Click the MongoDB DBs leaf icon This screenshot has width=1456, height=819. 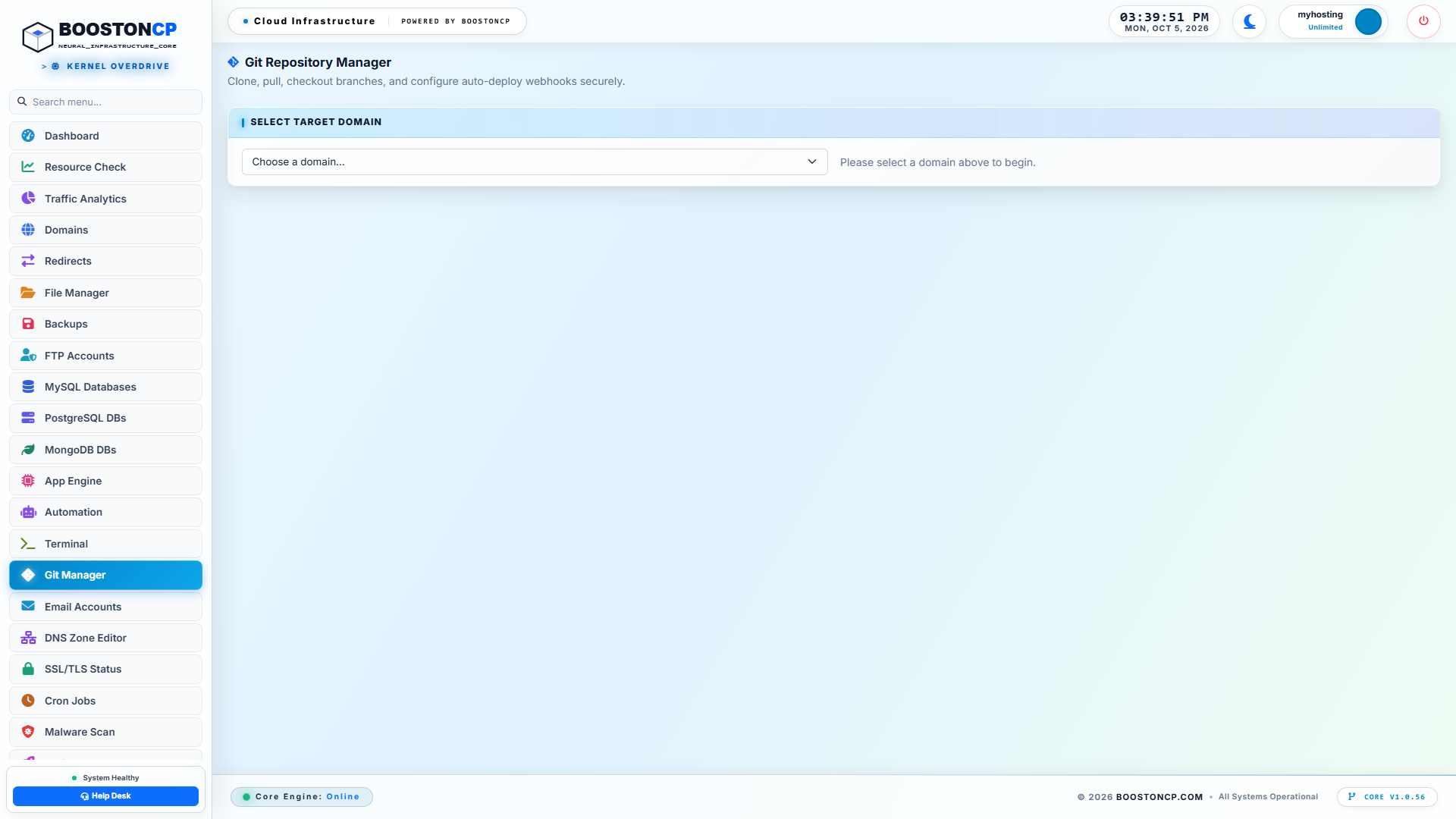pyautogui.click(x=28, y=450)
